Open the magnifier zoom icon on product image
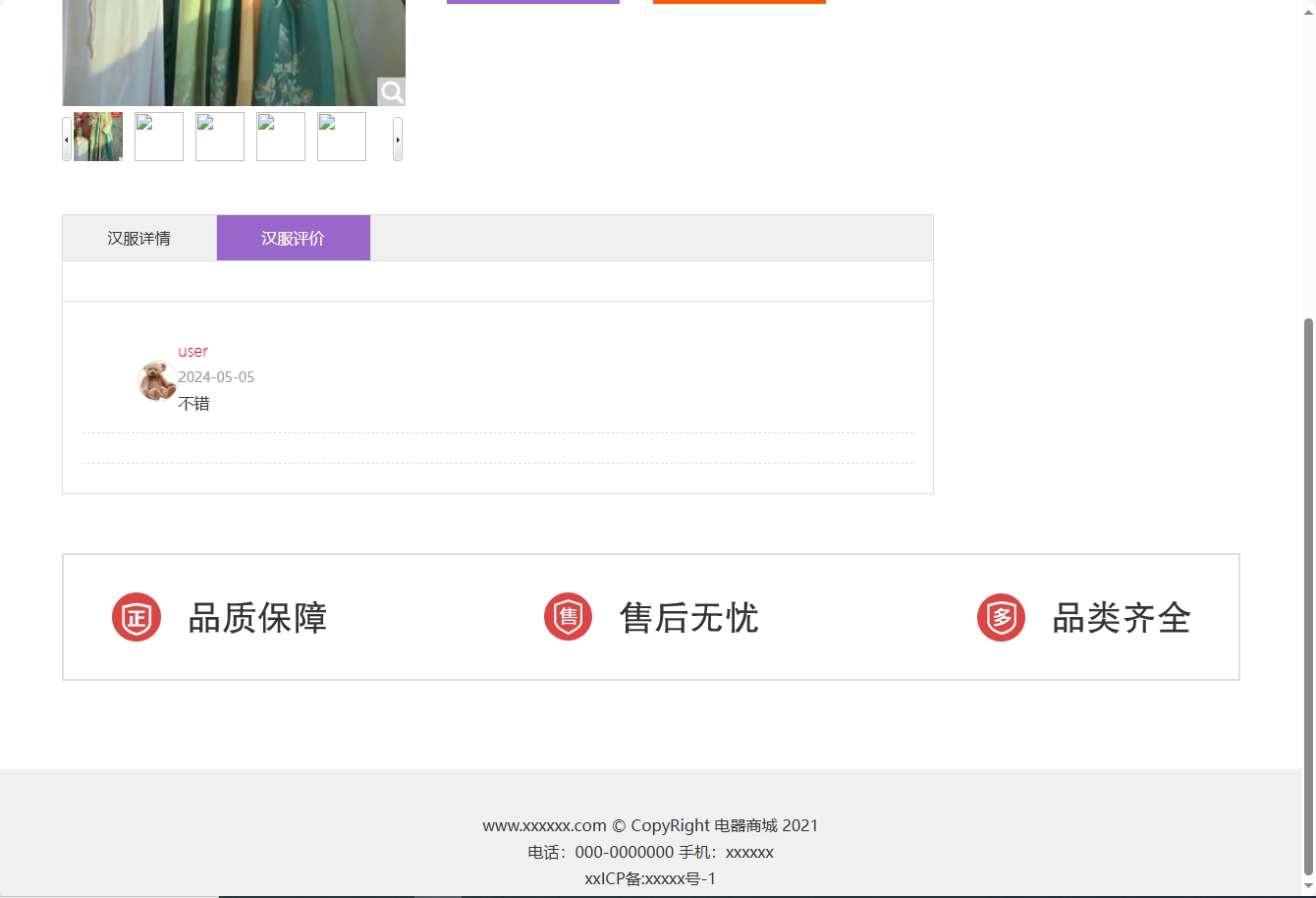This screenshot has width=1316, height=898. point(391,91)
